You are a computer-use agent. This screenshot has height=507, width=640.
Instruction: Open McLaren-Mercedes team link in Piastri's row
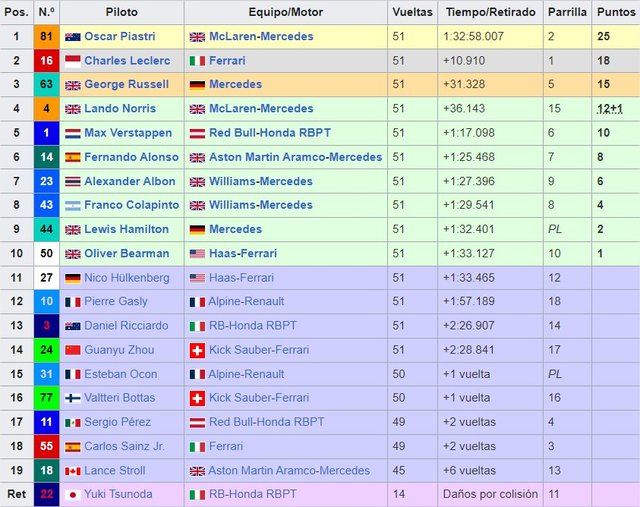[261, 36]
